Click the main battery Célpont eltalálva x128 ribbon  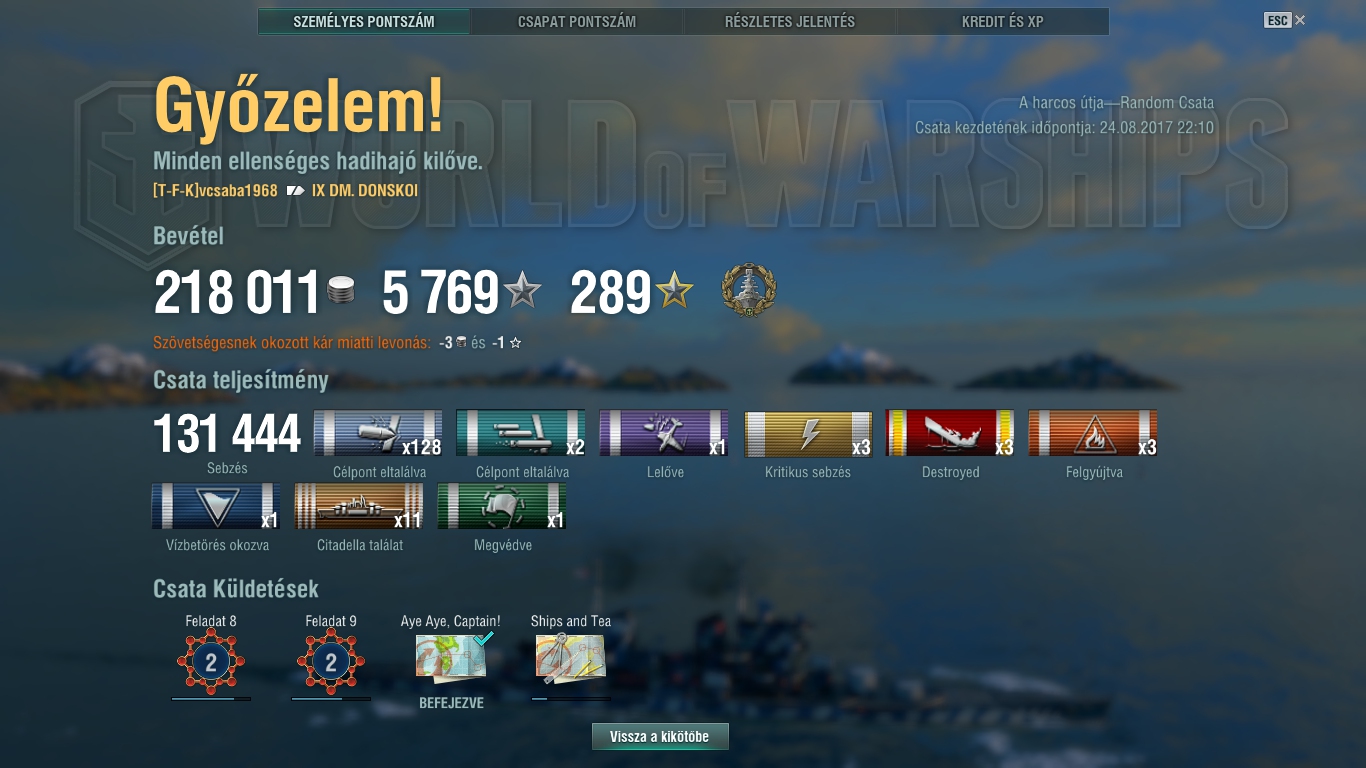pos(378,434)
